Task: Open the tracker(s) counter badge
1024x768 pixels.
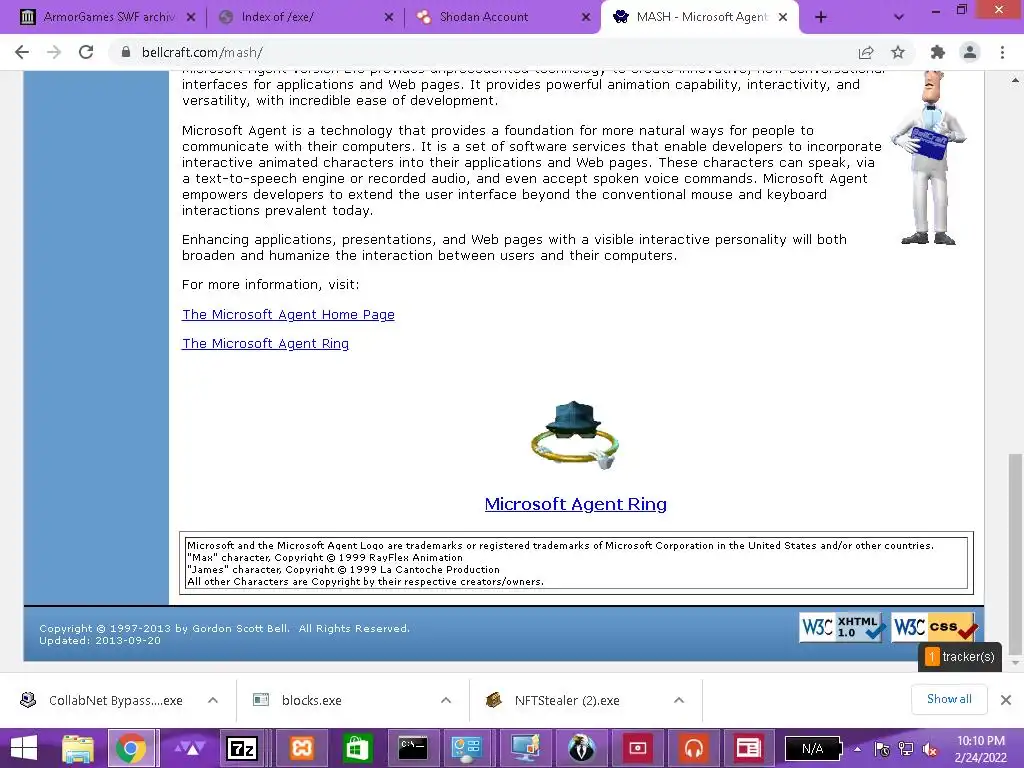Action: 959,657
